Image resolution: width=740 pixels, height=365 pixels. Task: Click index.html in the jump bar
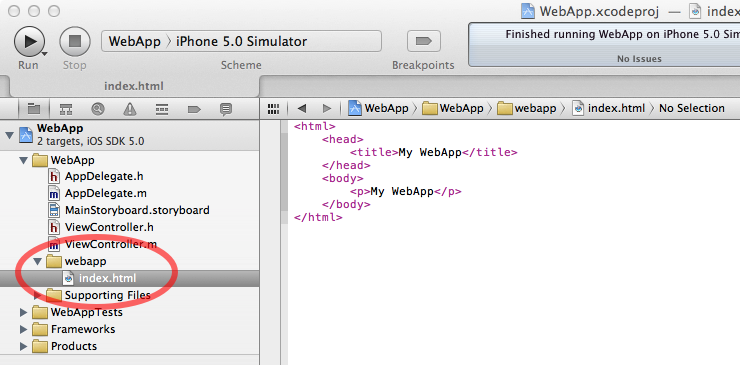(609, 108)
